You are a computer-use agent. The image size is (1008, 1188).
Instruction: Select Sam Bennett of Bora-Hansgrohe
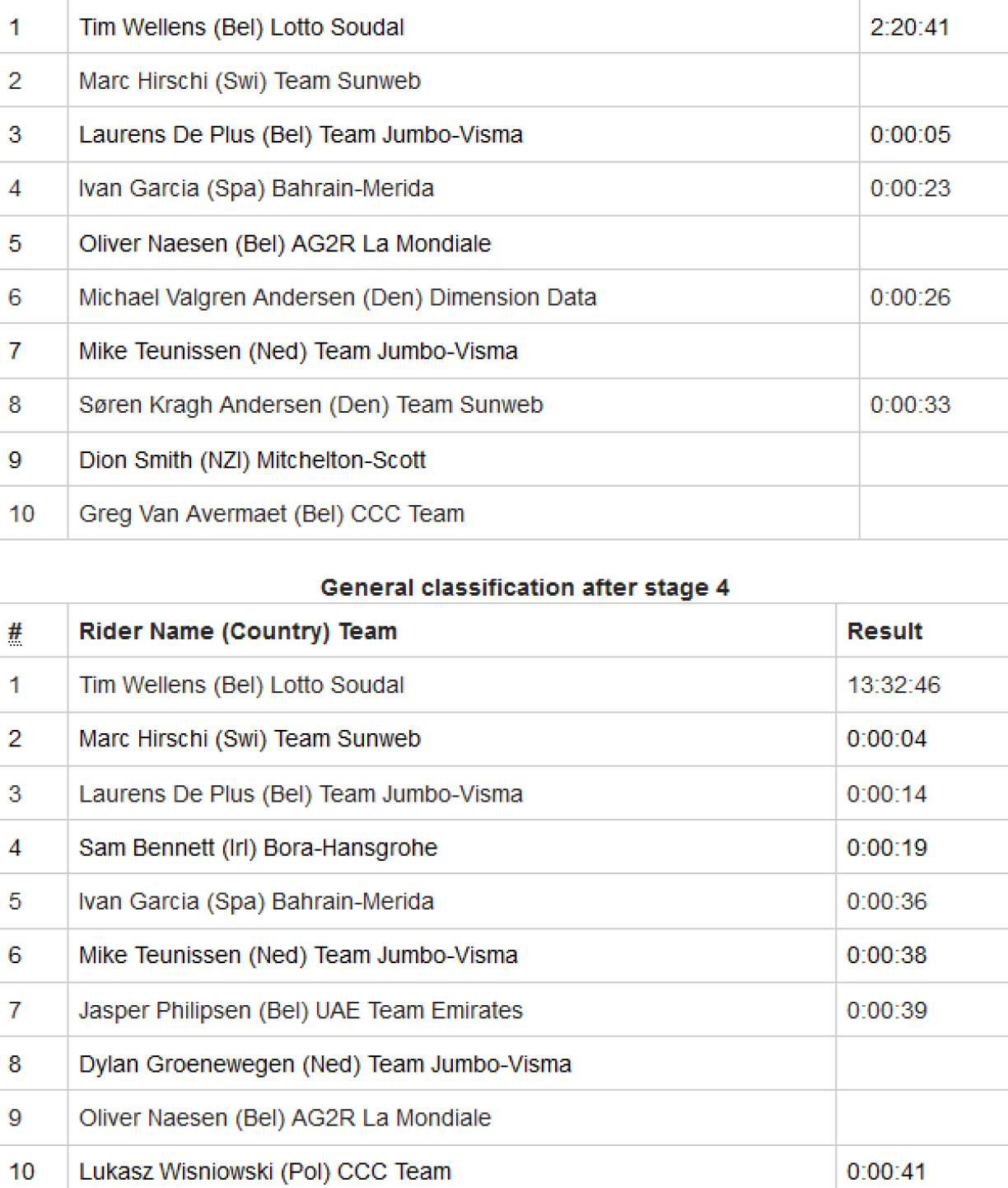[258, 848]
